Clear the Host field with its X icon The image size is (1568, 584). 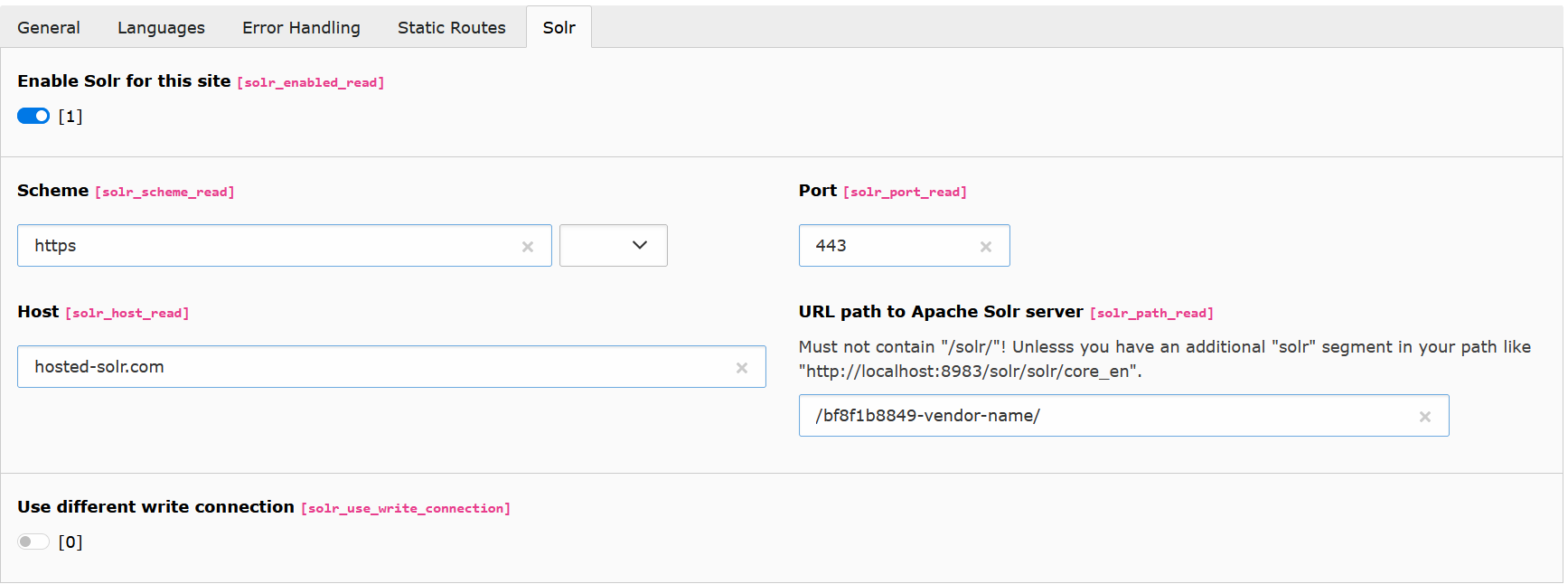(742, 368)
